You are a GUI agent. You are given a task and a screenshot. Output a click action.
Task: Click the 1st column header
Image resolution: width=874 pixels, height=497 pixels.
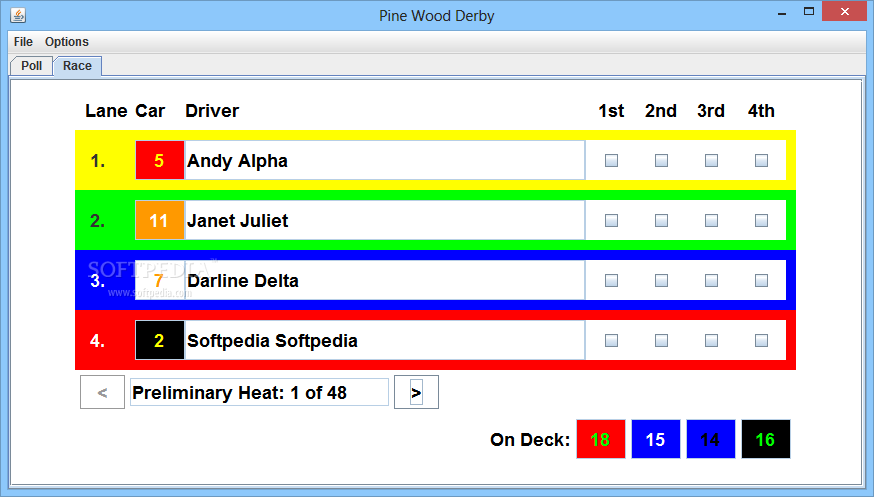(x=611, y=111)
